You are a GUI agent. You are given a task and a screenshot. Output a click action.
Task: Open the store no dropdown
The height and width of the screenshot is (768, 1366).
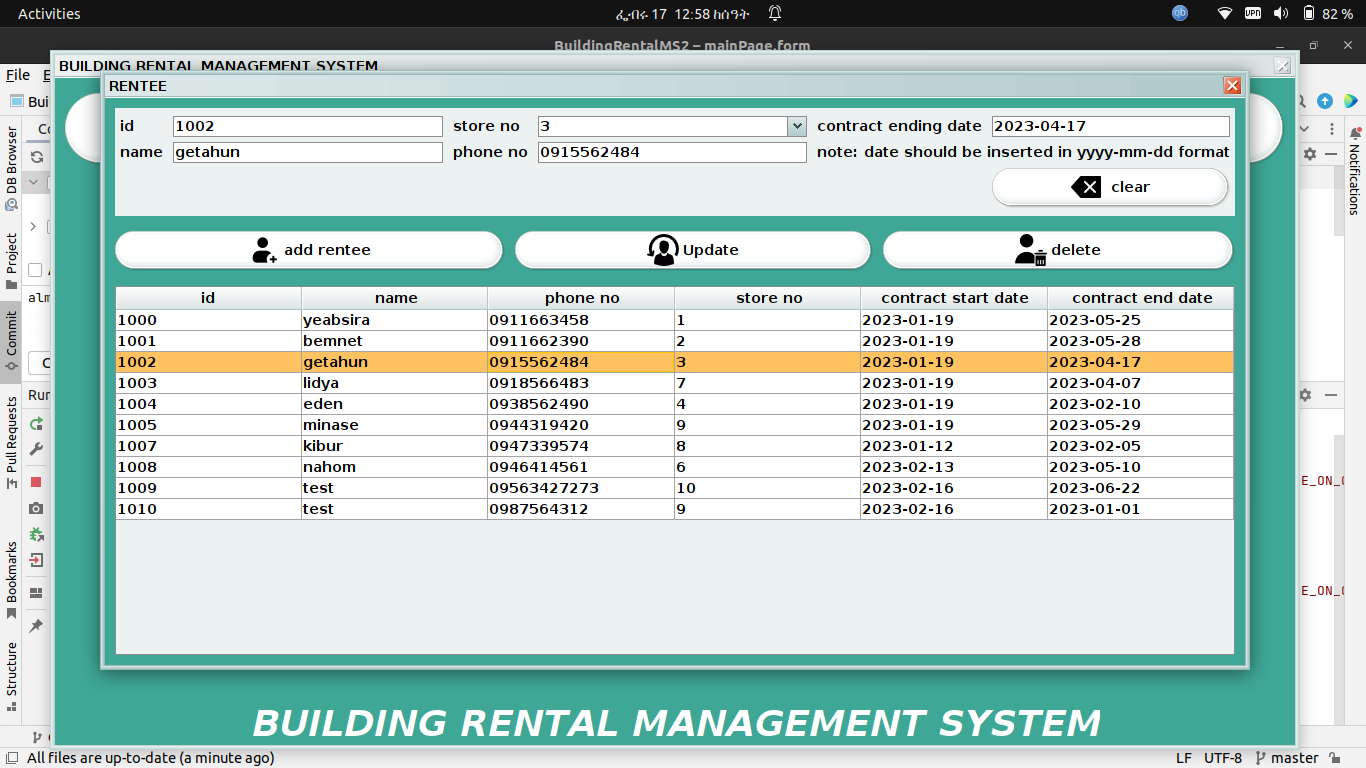(x=797, y=126)
